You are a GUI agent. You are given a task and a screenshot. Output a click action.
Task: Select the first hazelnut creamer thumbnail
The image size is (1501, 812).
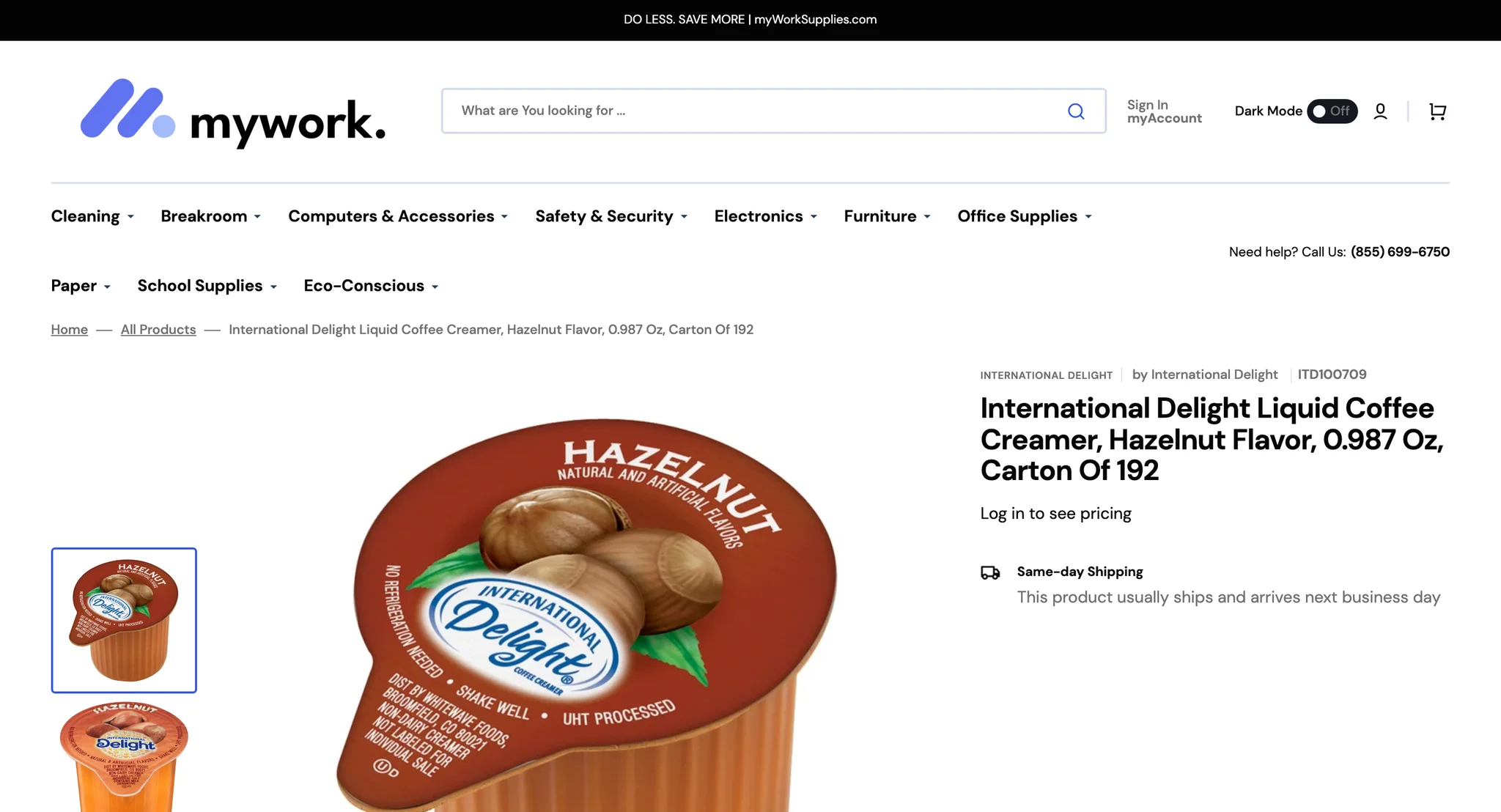124,620
